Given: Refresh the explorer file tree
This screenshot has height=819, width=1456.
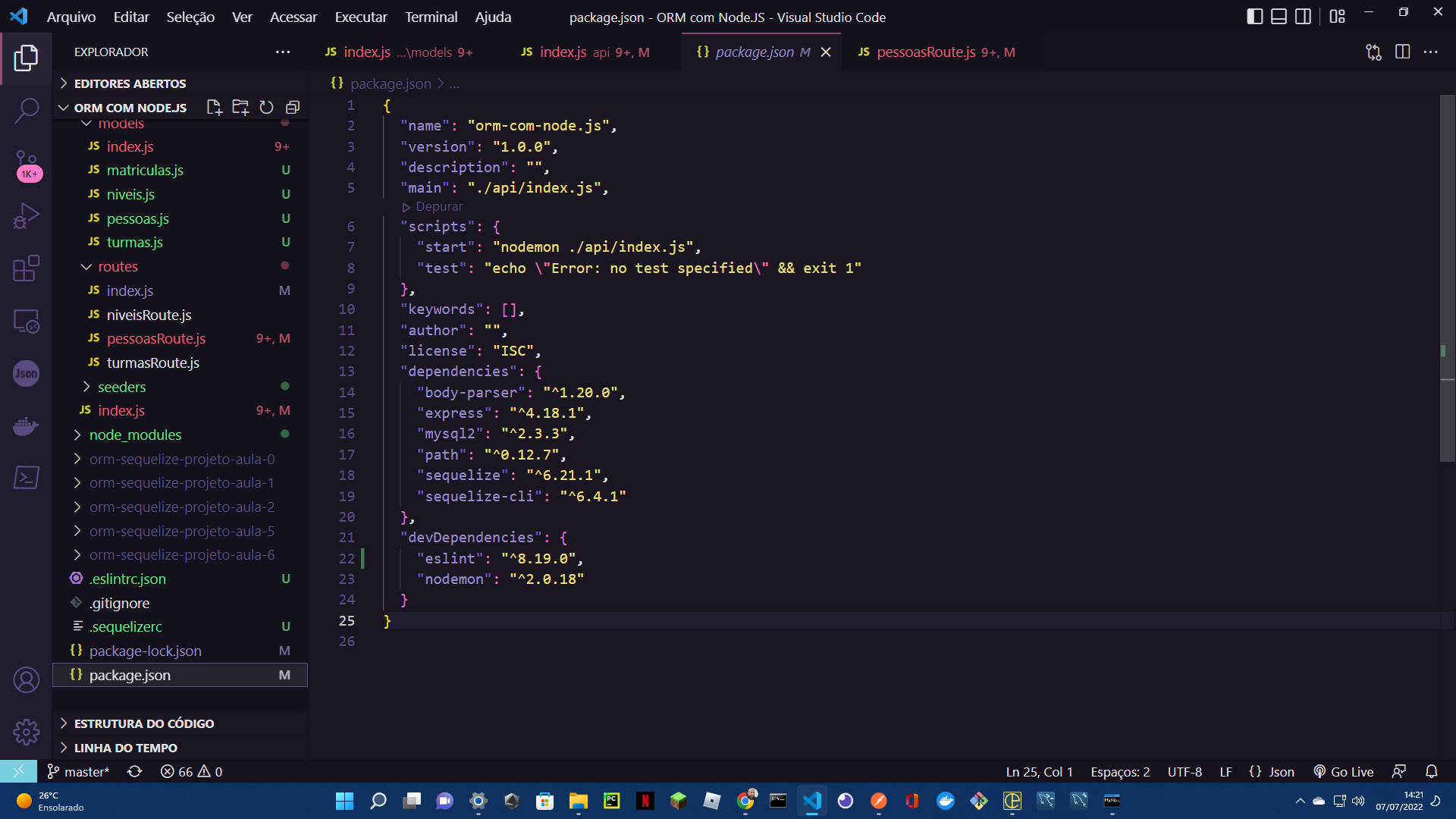Looking at the screenshot, I should tap(266, 108).
